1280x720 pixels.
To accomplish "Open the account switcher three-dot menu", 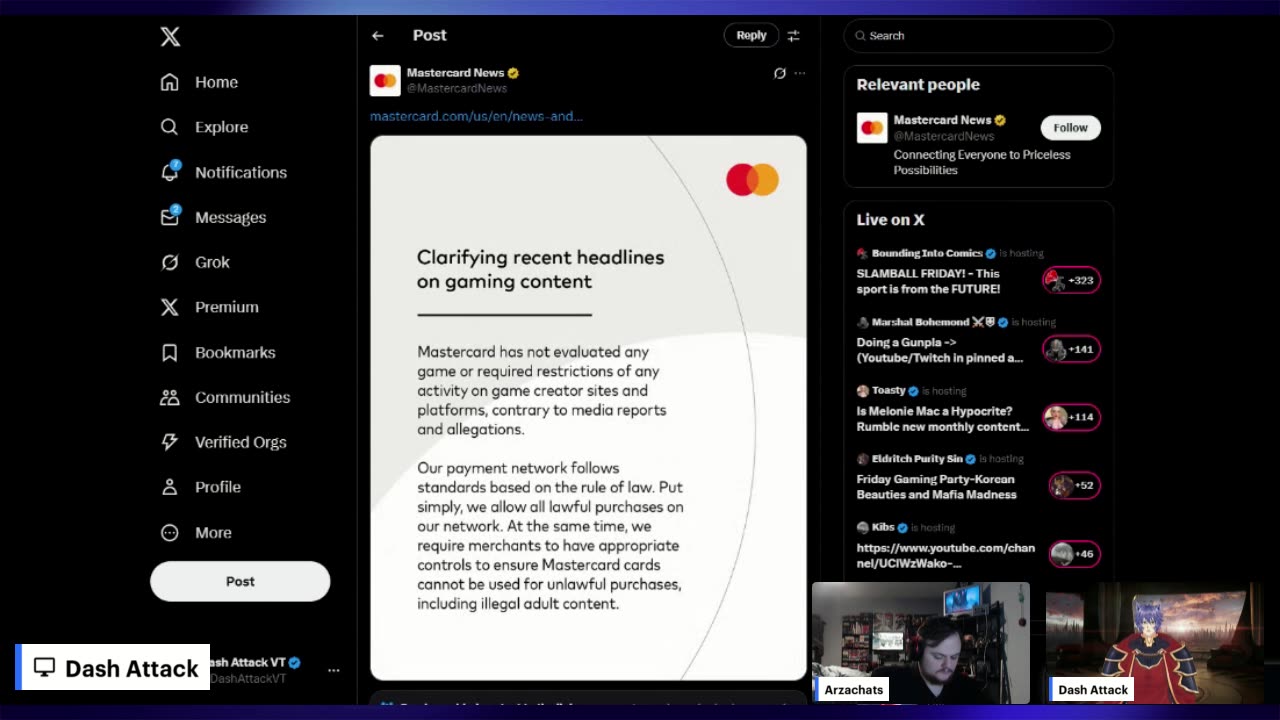I will point(334,670).
